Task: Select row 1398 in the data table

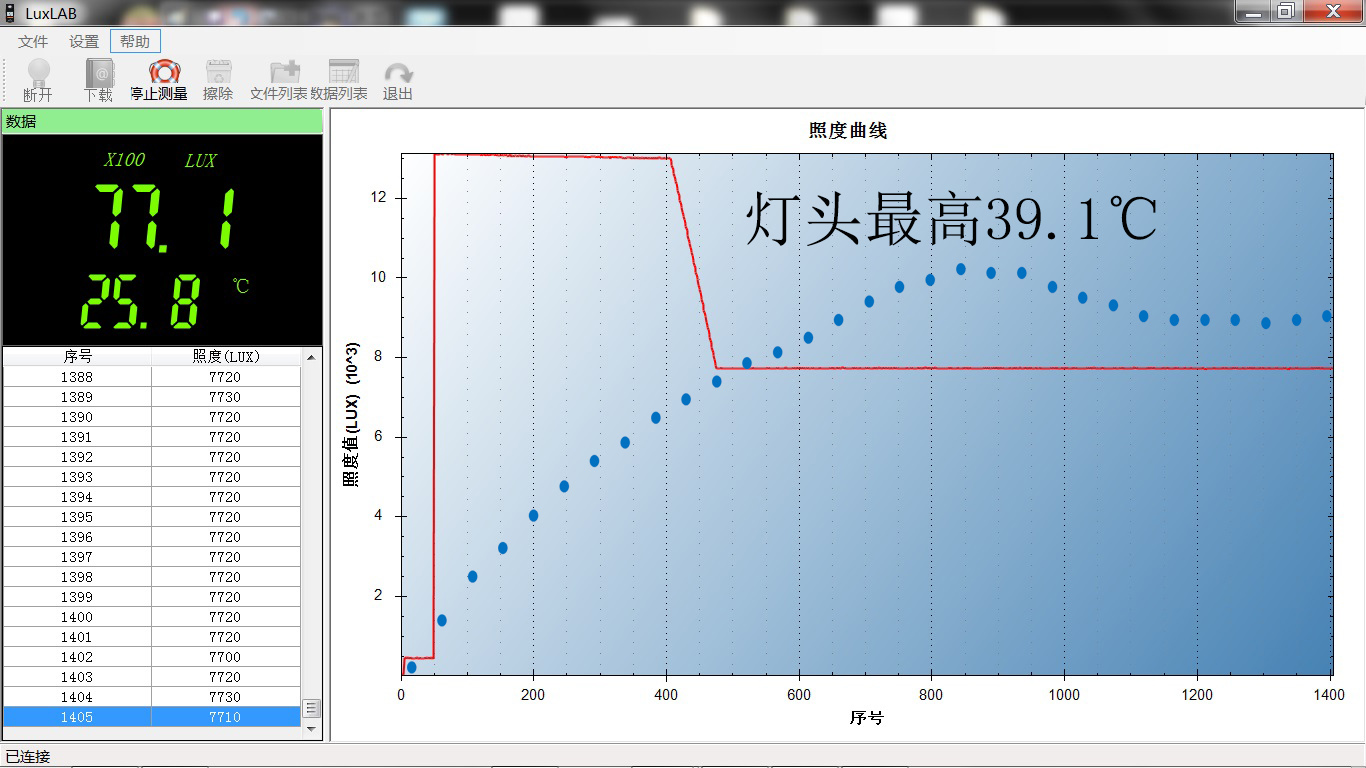Action: tap(152, 577)
